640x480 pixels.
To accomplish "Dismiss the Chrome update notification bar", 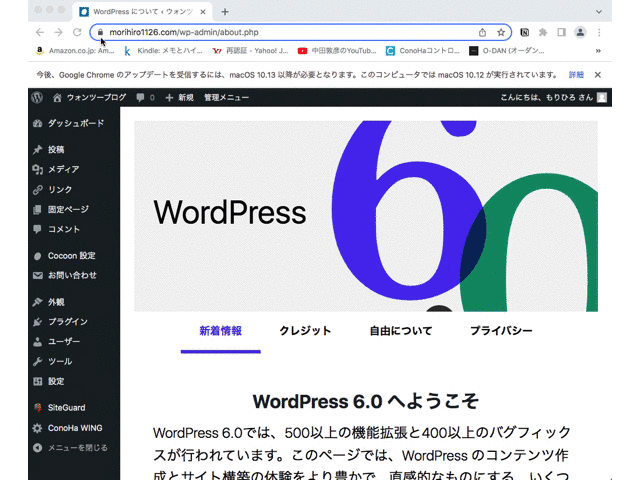I will click(x=598, y=75).
